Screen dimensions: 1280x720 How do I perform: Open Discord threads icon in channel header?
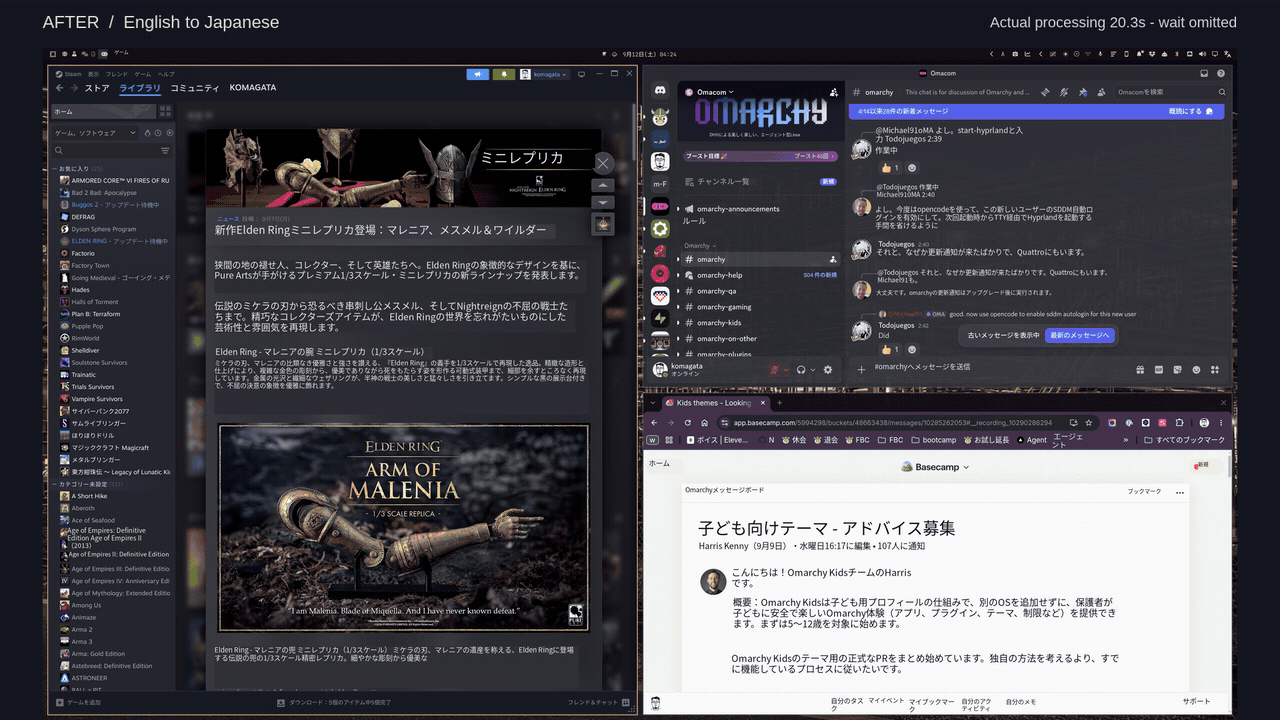coord(1044,92)
